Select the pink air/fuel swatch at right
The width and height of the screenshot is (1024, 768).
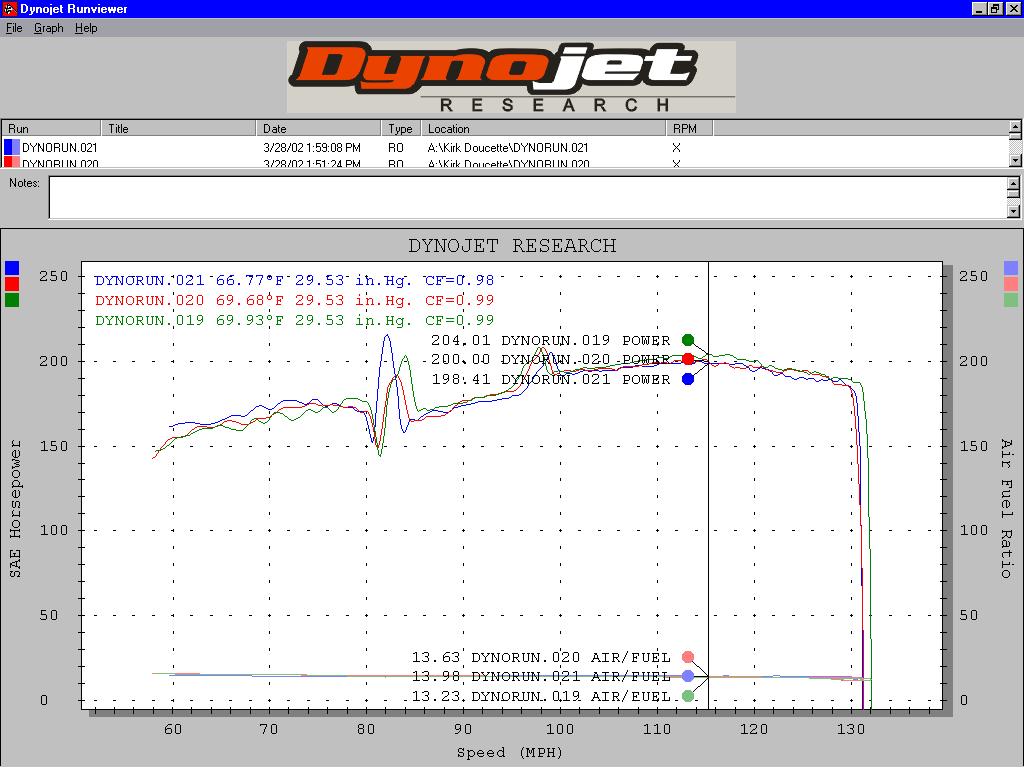[1011, 284]
